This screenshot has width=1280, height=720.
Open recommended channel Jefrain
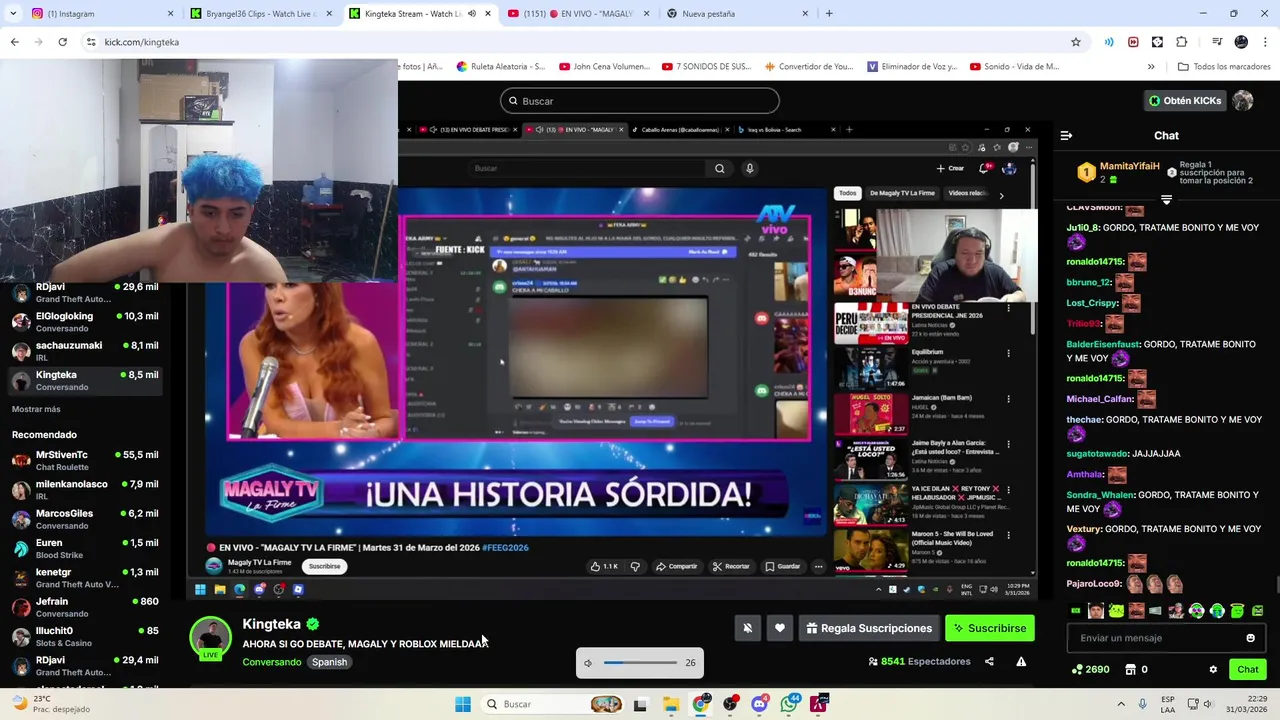point(85,607)
